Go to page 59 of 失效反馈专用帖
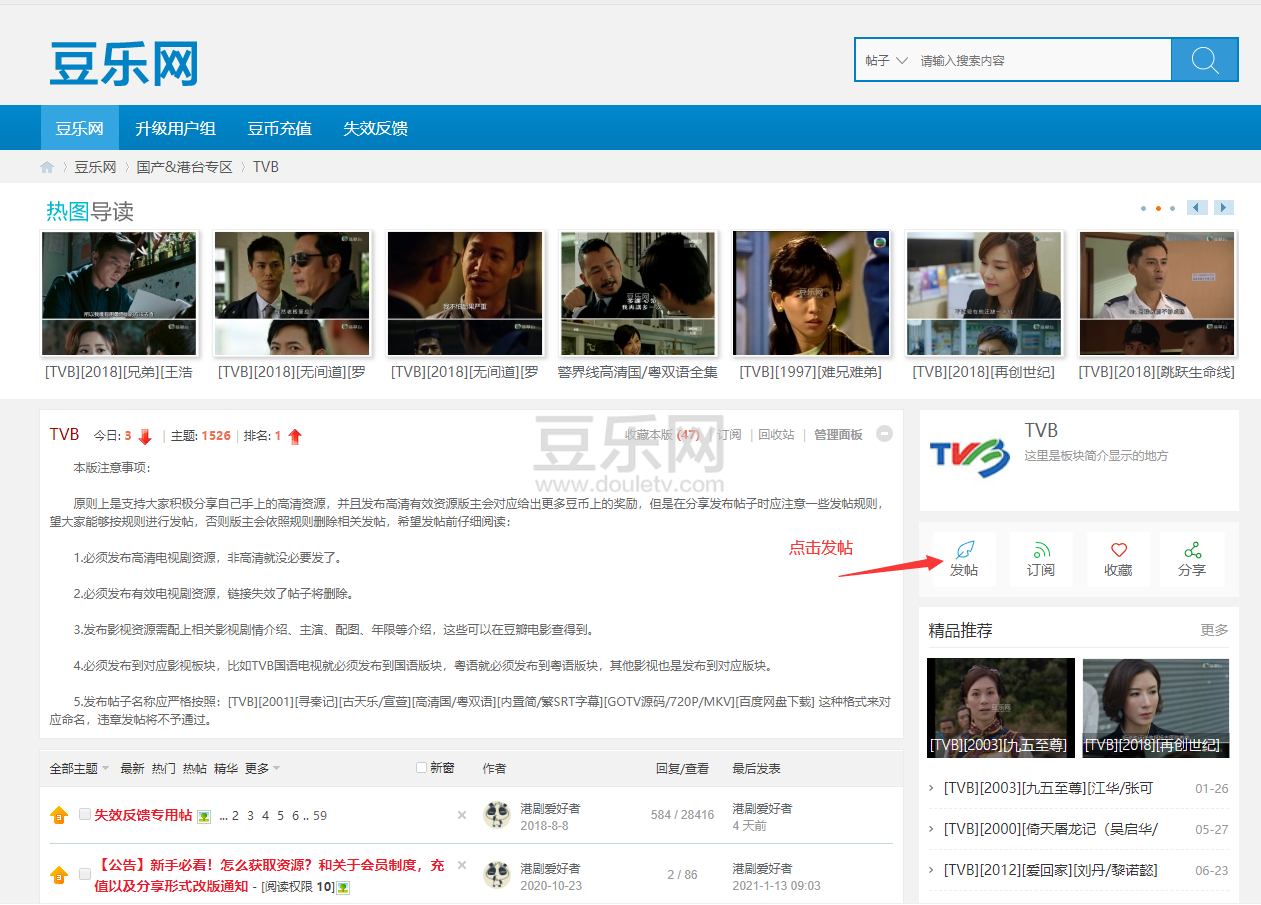The width and height of the screenshot is (1261, 905). (320, 815)
